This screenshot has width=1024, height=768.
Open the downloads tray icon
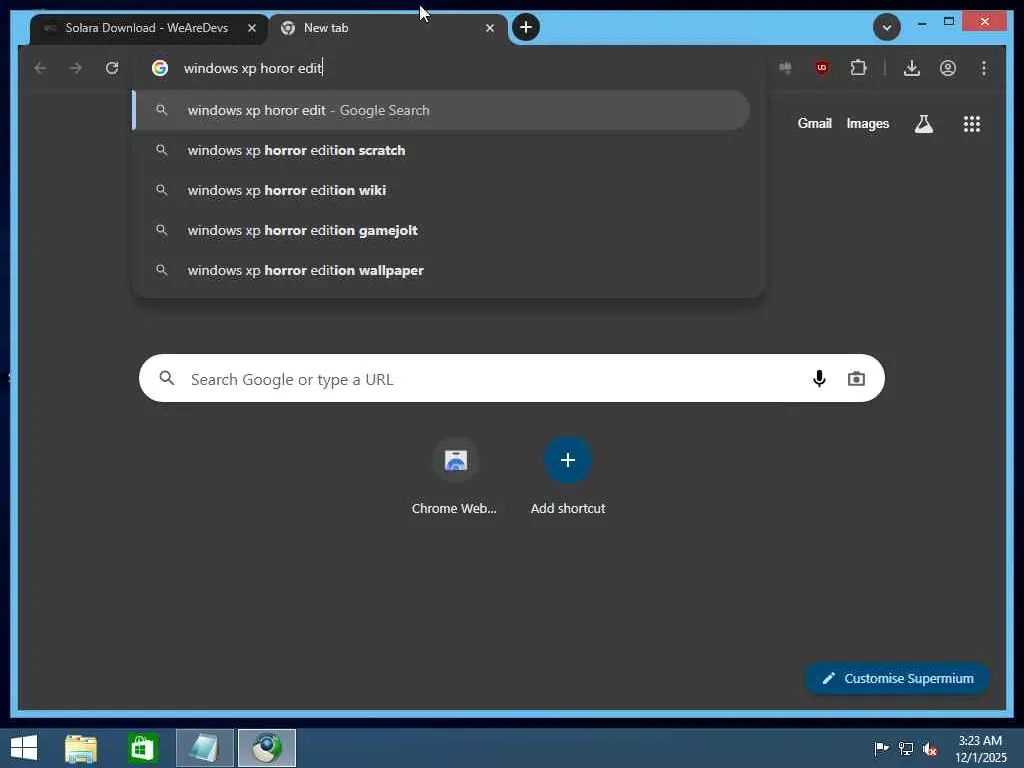click(912, 68)
